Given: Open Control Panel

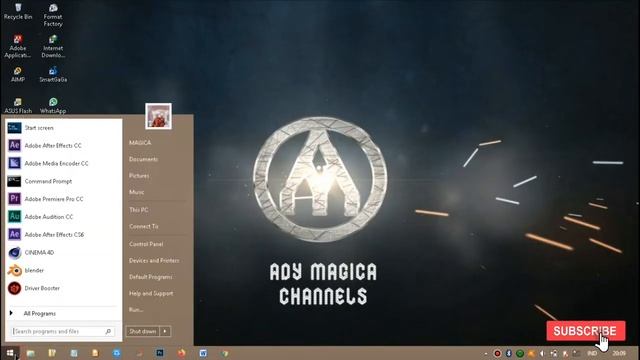Looking at the screenshot, I should point(146,244).
